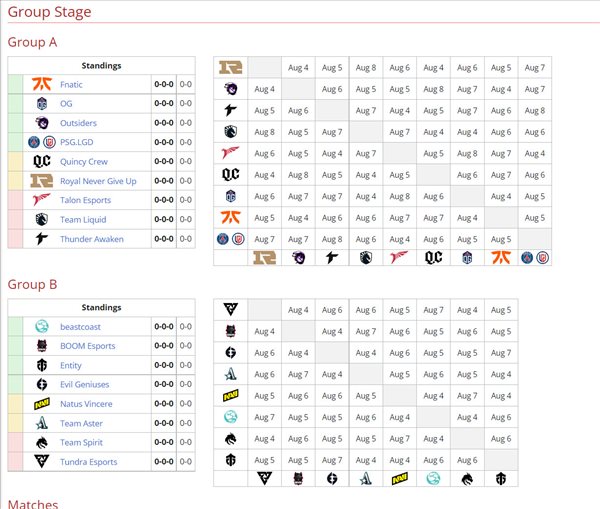
Task: Click Natus Vincere logo in Group B grid left column
Action: point(231,395)
